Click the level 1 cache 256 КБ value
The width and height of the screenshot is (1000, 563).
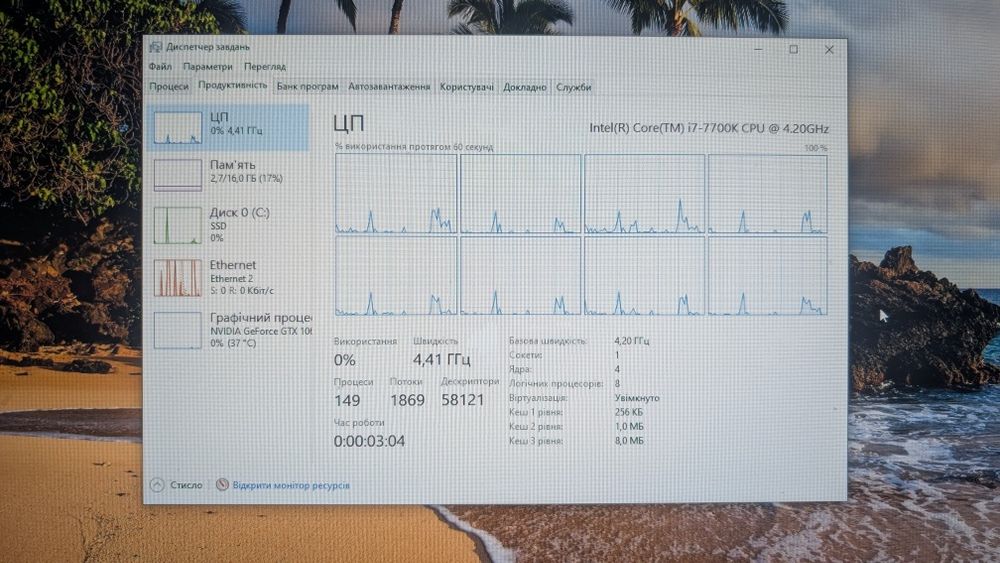coord(629,412)
